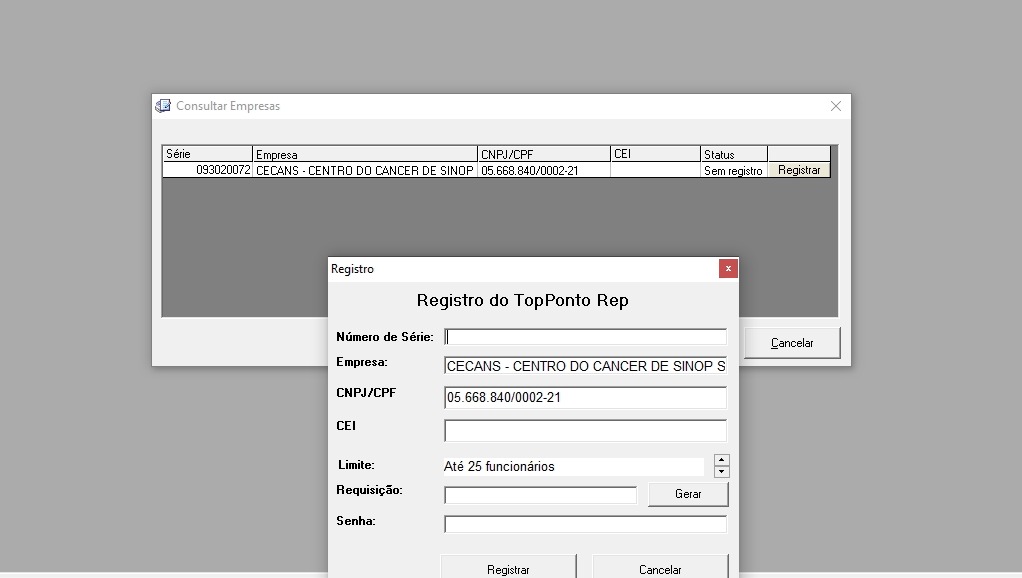Image resolution: width=1022 pixels, height=578 pixels.
Task: Click the Requisição input field
Action: click(x=540, y=495)
